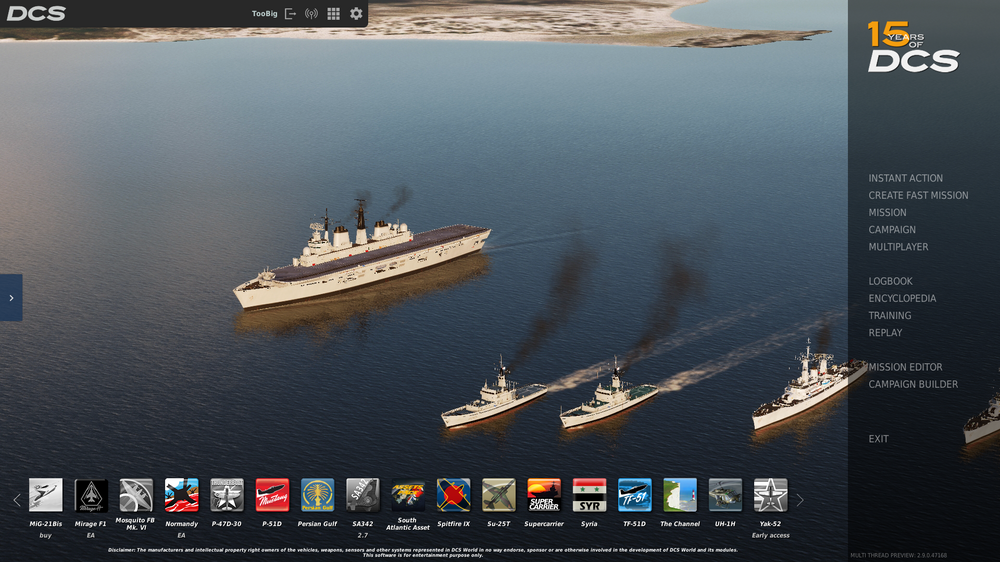
Task: Select the Supercarrier module icon
Action: pos(544,495)
